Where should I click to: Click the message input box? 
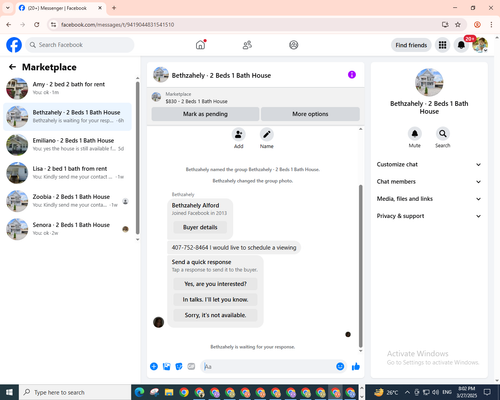coord(269,367)
